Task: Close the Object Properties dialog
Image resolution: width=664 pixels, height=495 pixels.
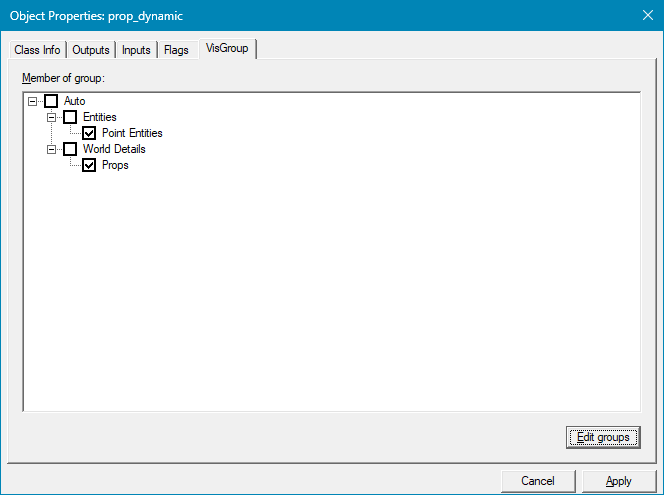Action: (x=645, y=16)
